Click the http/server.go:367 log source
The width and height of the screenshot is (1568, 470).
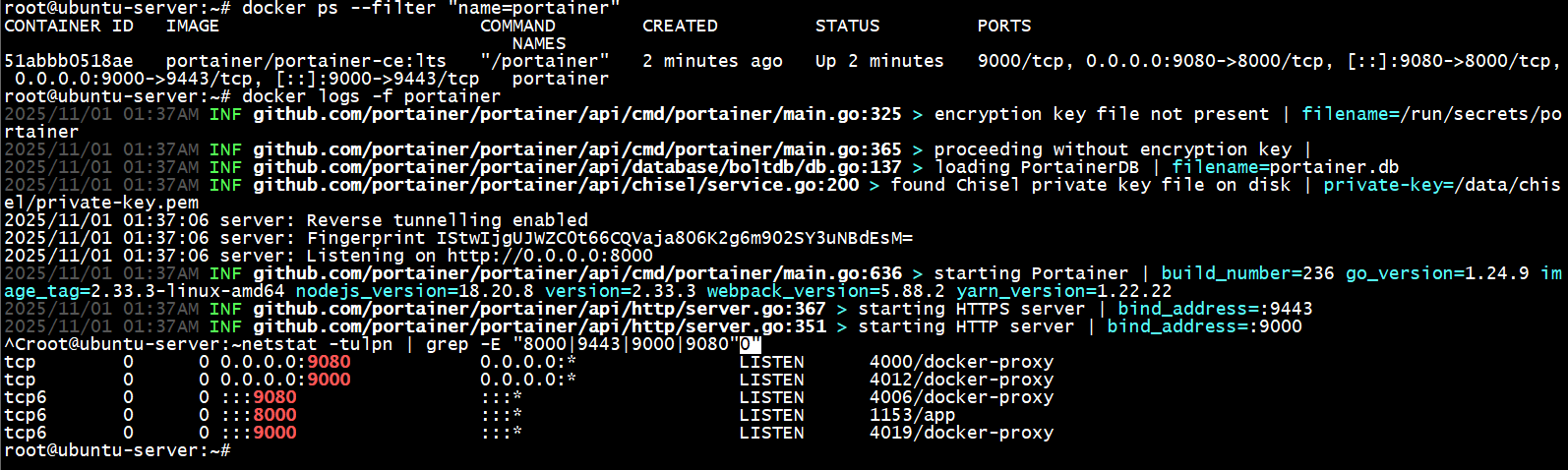coord(539,309)
